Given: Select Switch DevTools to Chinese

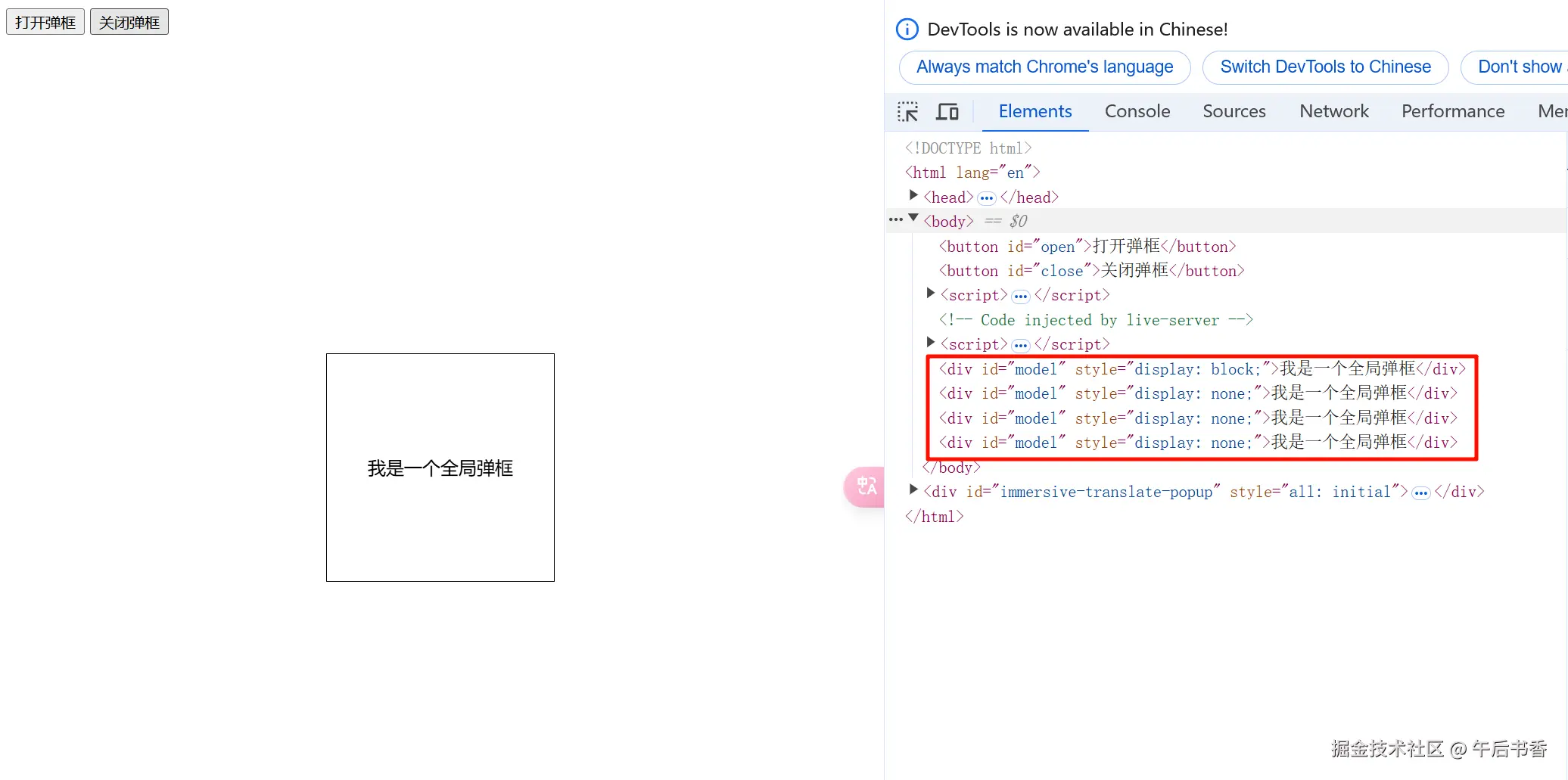Looking at the screenshot, I should click(1325, 67).
